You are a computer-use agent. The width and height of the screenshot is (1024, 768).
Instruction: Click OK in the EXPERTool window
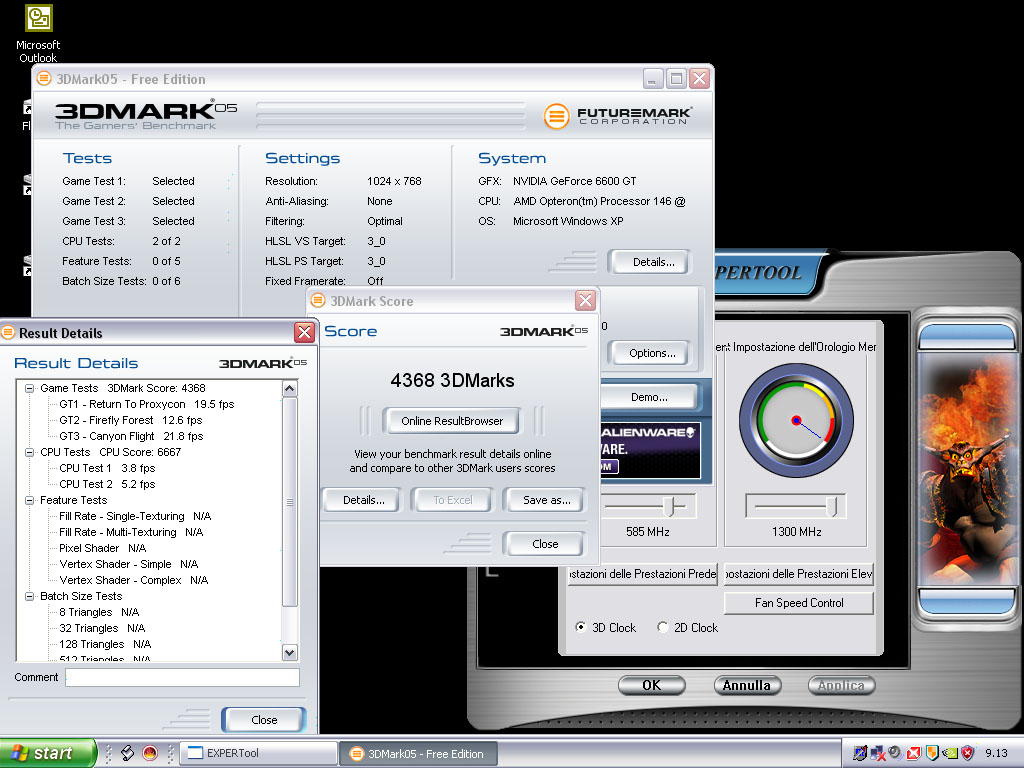point(652,685)
